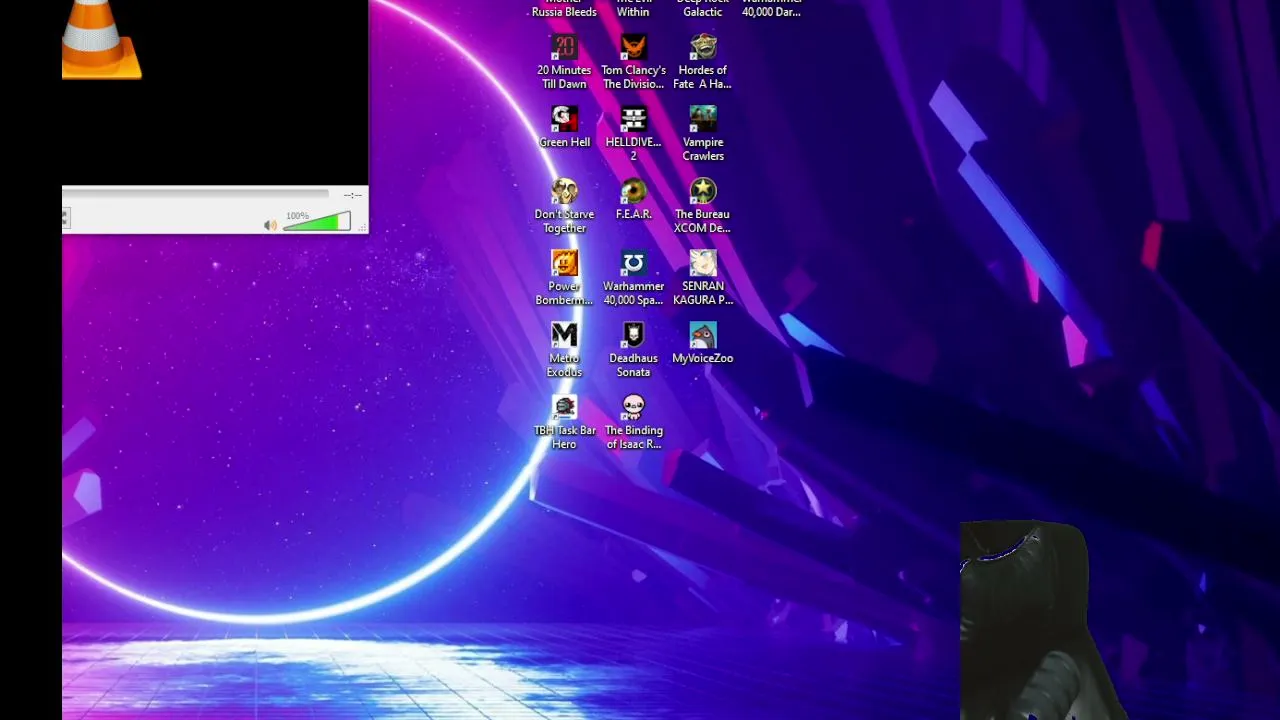Click The Evil Within shortcut label
Screen dimensions: 1280x720
(x=633, y=9)
